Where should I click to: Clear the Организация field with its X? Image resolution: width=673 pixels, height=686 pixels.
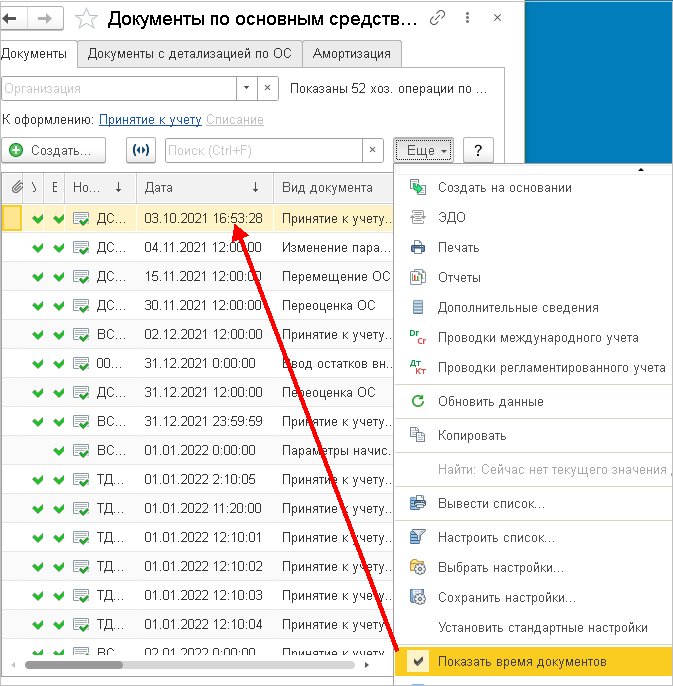pos(267,88)
